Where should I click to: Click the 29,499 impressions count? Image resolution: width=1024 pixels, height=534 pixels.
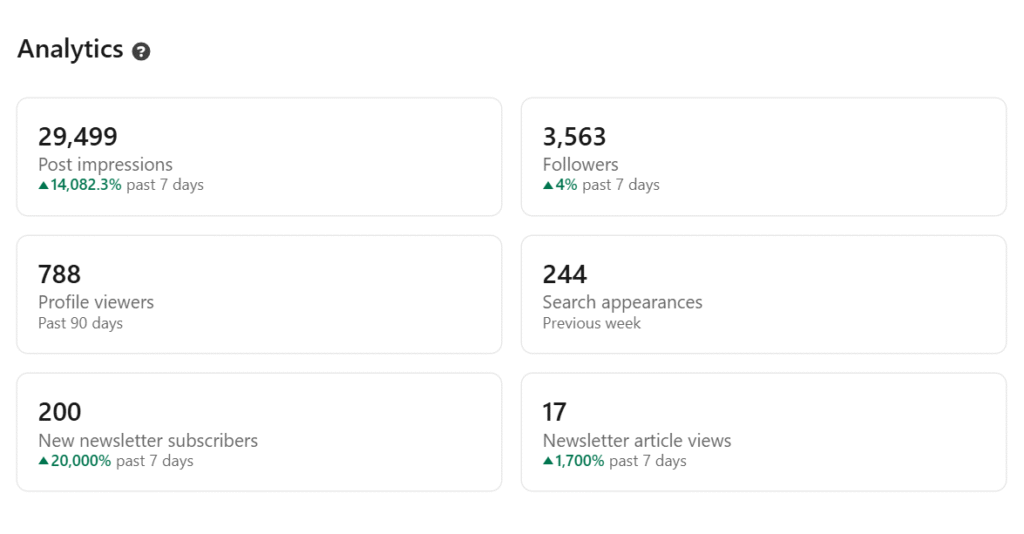[x=78, y=137]
